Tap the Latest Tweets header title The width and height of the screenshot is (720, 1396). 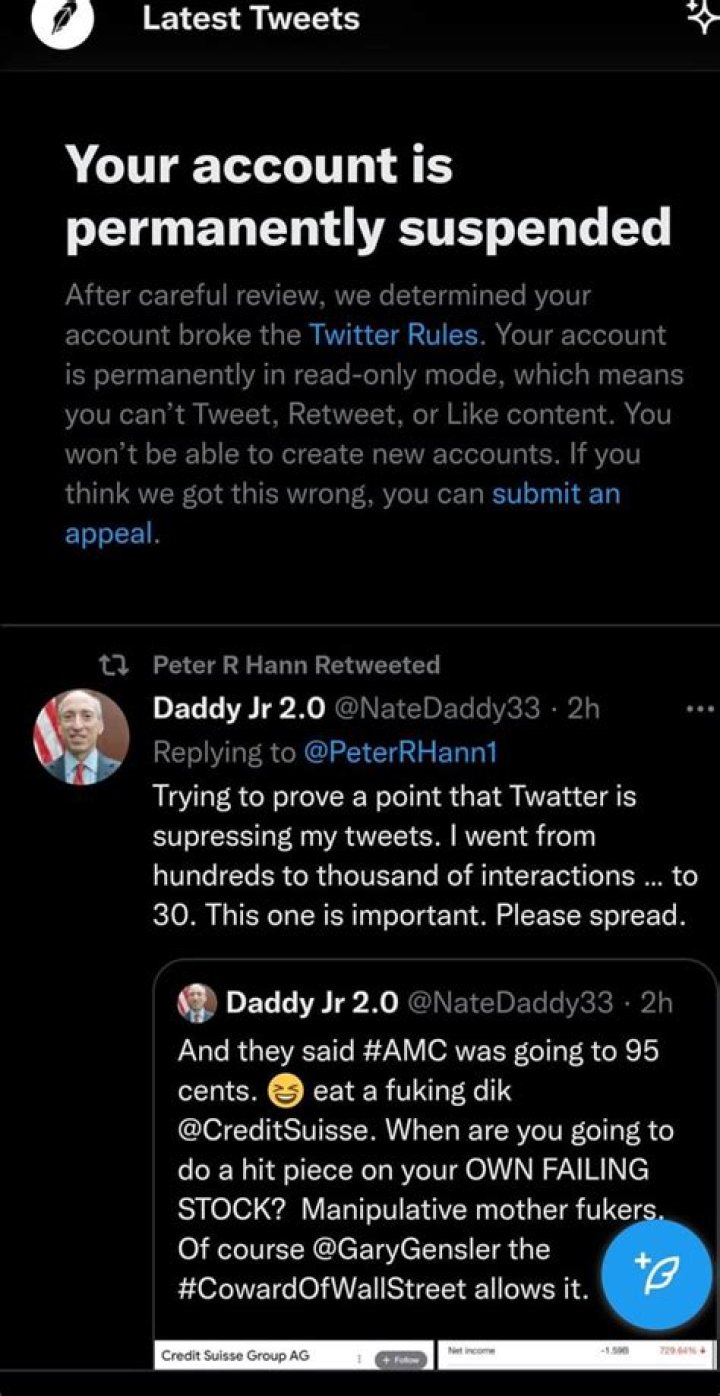click(x=250, y=18)
